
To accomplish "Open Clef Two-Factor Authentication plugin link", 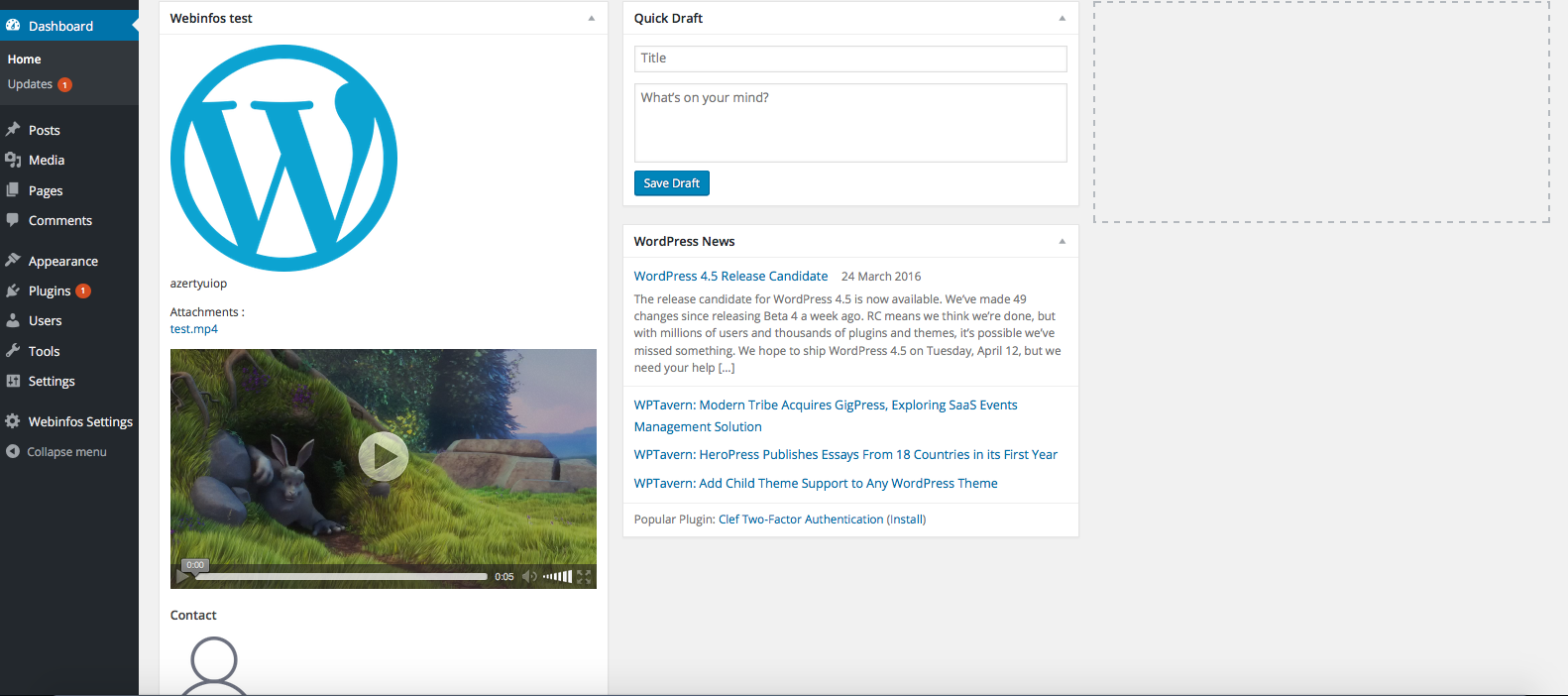I will coord(801,519).
